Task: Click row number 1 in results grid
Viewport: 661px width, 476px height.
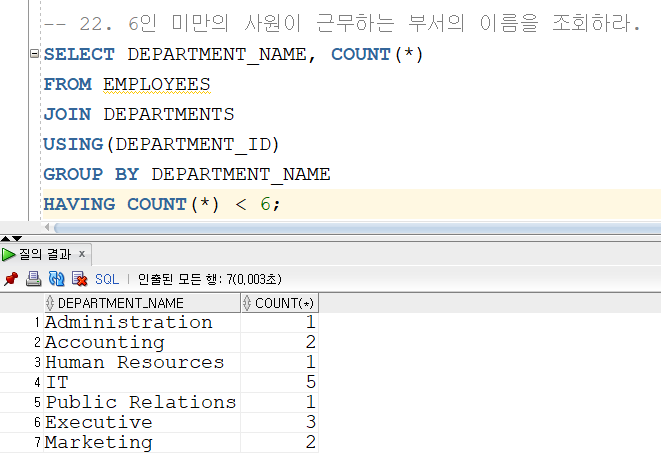Action: pyautogui.click(x=37, y=323)
